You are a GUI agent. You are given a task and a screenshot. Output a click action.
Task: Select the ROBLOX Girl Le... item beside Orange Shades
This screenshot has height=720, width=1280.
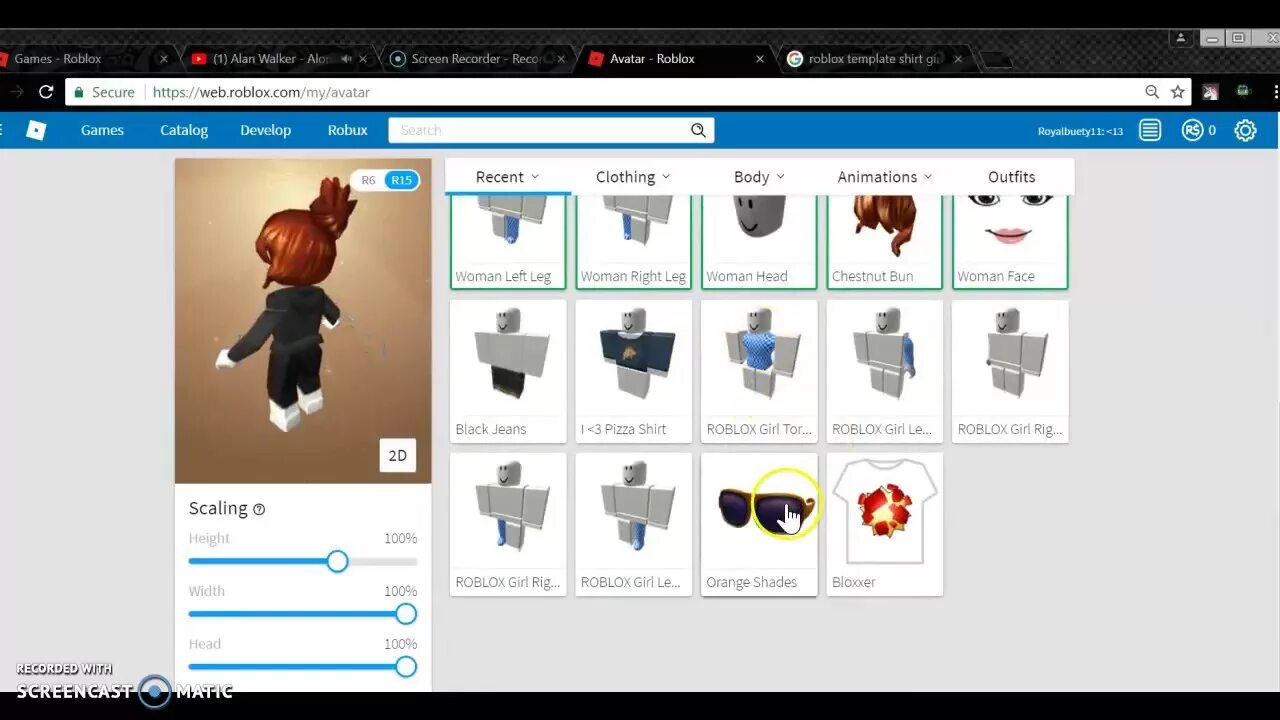634,524
